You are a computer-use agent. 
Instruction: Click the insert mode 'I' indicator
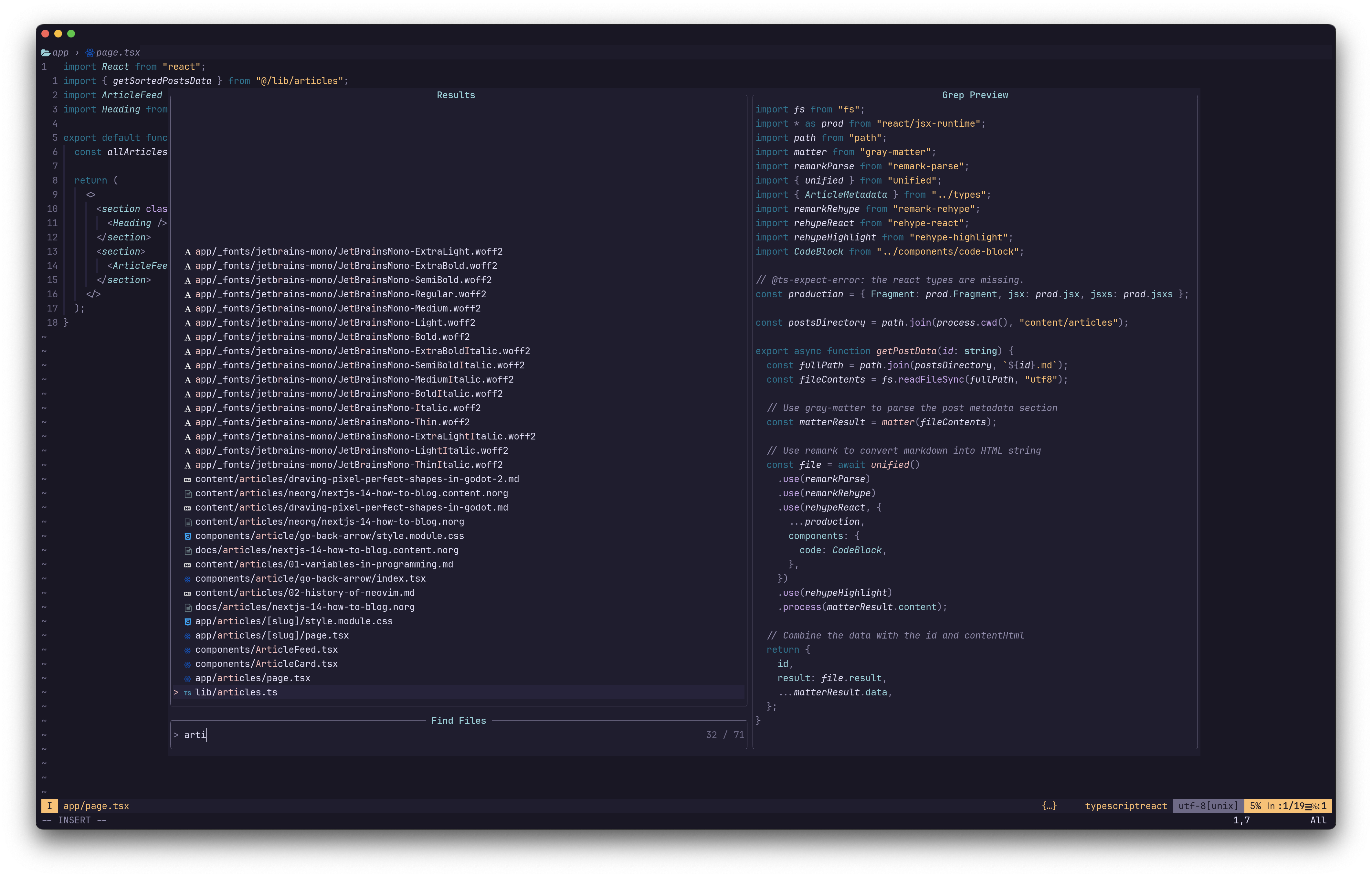pos(49,806)
